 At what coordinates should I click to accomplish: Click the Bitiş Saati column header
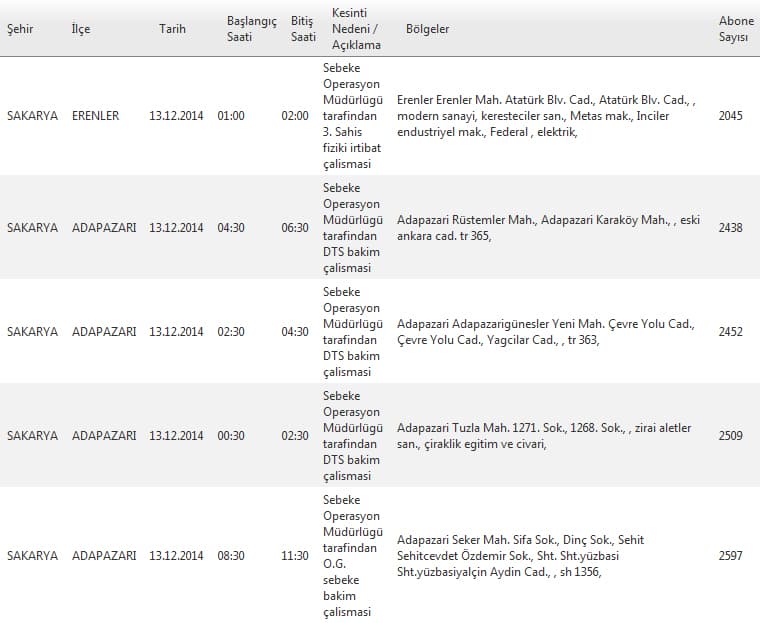click(x=303, y=29)
